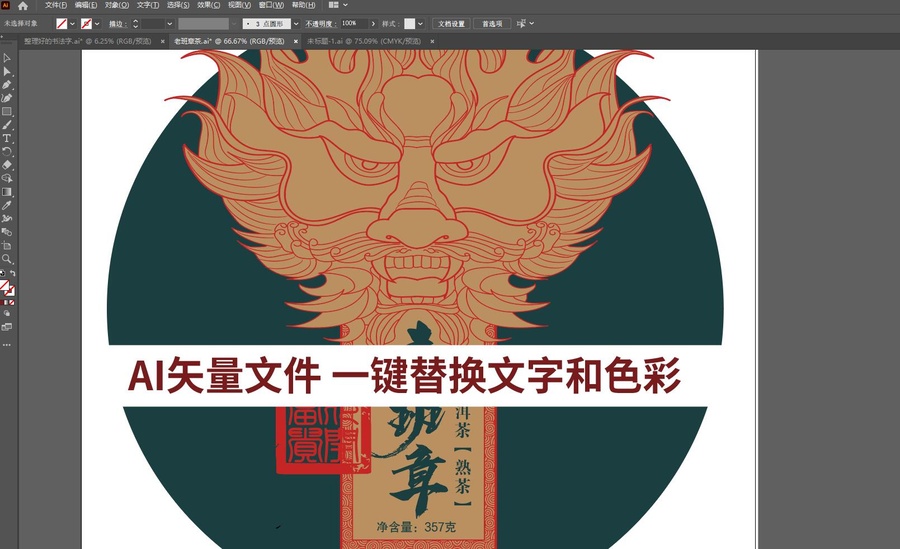900x549 pixels.
Task: Click the stroke color box in toolbar
Action: tap(10, 291)
